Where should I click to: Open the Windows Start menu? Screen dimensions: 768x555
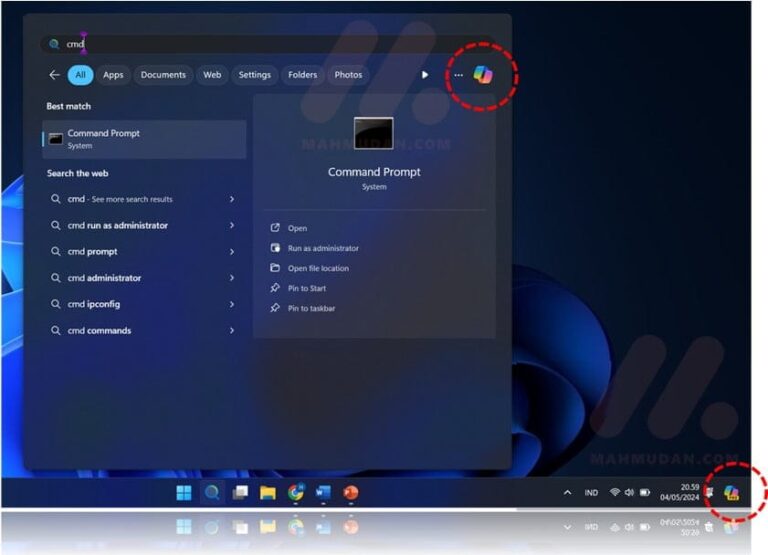pyautogui.click(x=184, y=493)
